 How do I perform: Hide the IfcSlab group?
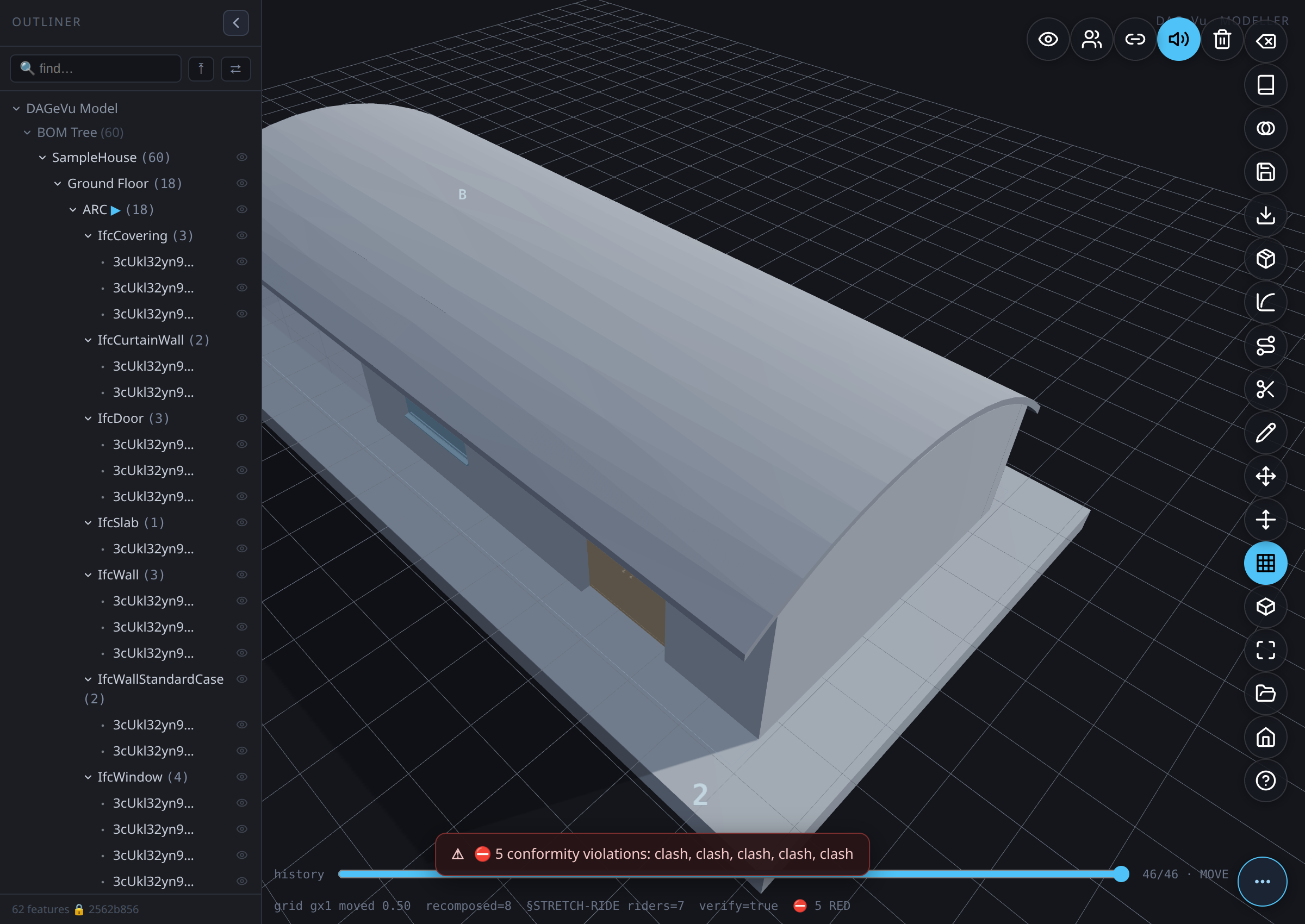(242, 522)
